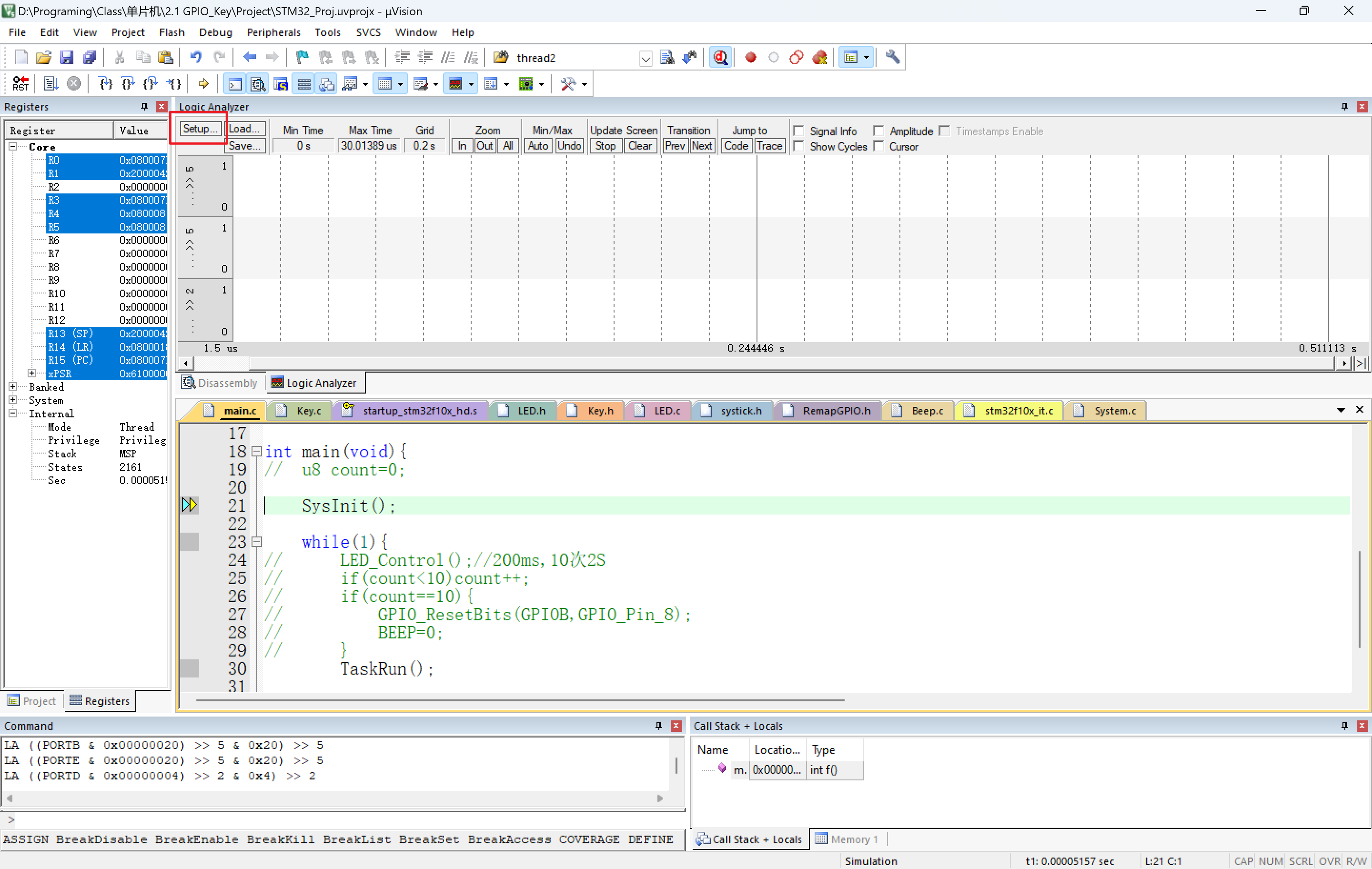Click the Min/Max Auto button
Image resolution: width=1372 pixels, height=869 pixels.
tap(538, 146)
